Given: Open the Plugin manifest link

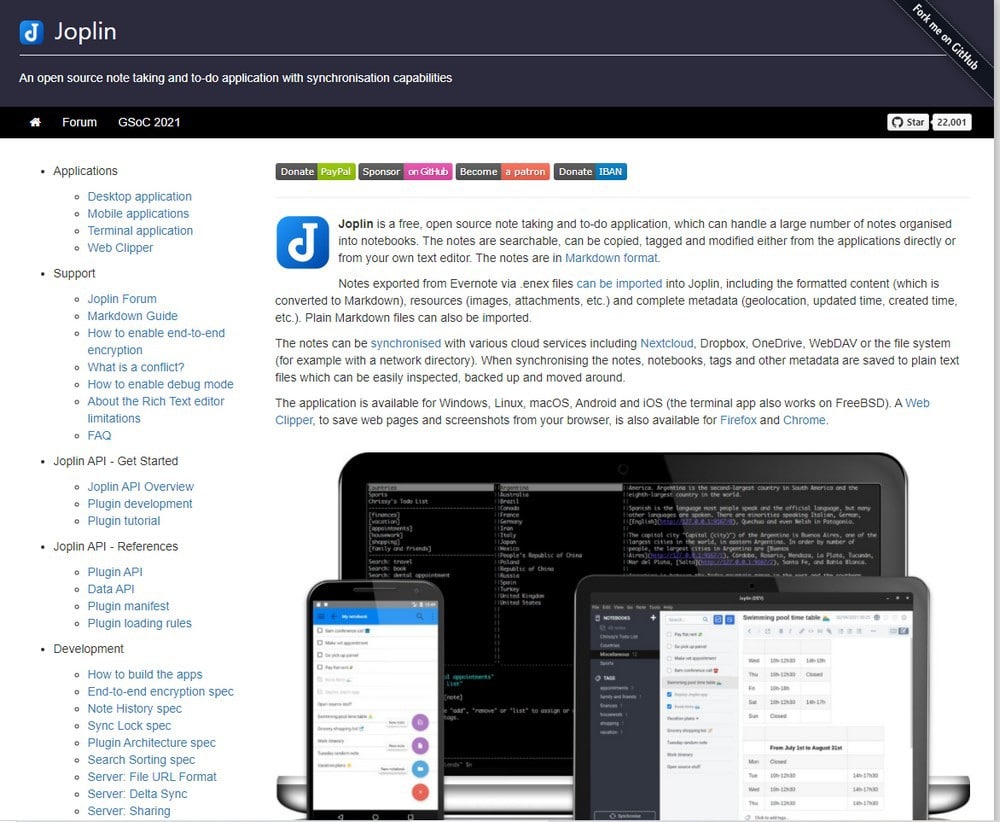Looking at the screenshot, I should (x=128, y=606).
